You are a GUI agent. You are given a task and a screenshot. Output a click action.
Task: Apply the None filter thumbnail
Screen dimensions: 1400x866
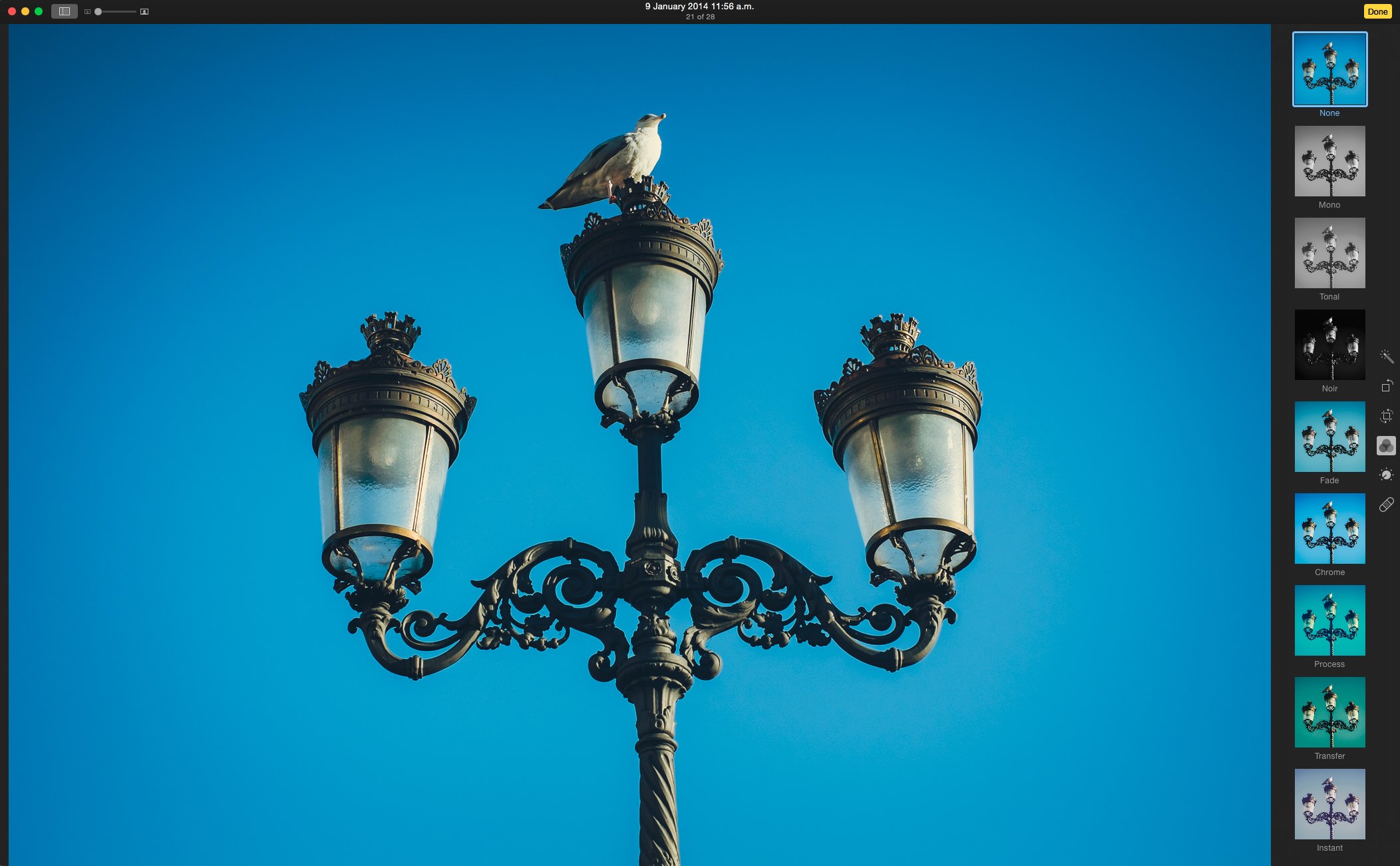pyautogui.click(x=1329, y=69)
